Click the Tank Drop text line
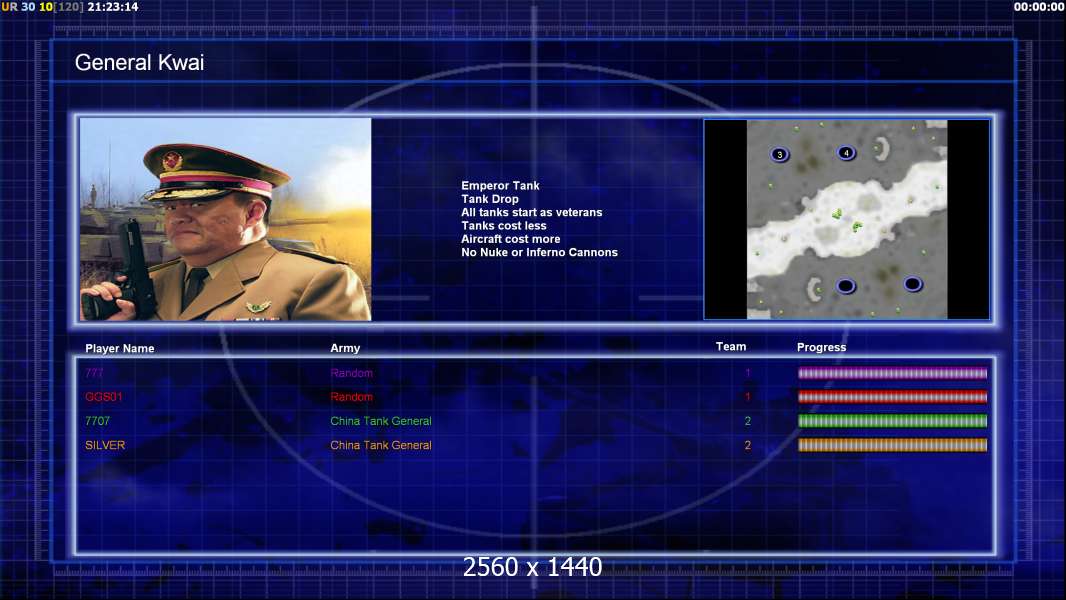Viewport: 1066px width, 600px height. 489,199
